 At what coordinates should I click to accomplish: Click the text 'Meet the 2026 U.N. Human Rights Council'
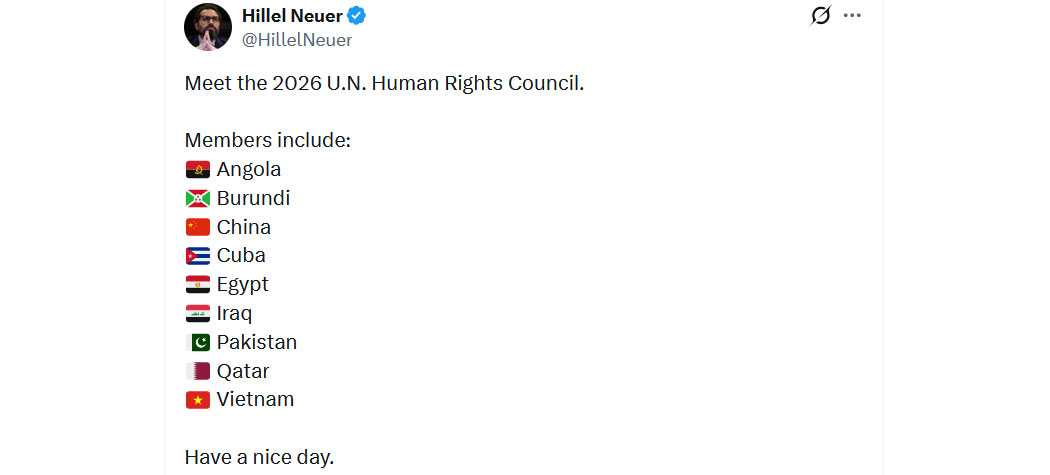coord(384,84)
